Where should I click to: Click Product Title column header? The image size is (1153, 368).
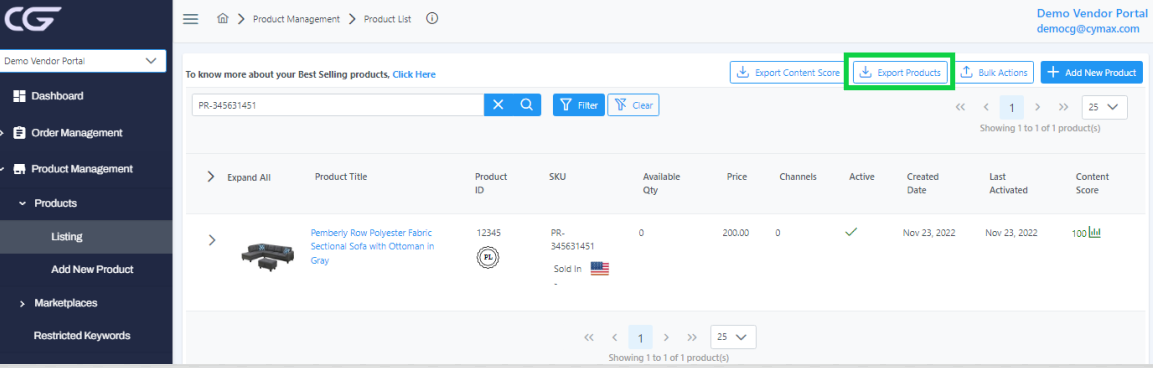tap(341, 177)
